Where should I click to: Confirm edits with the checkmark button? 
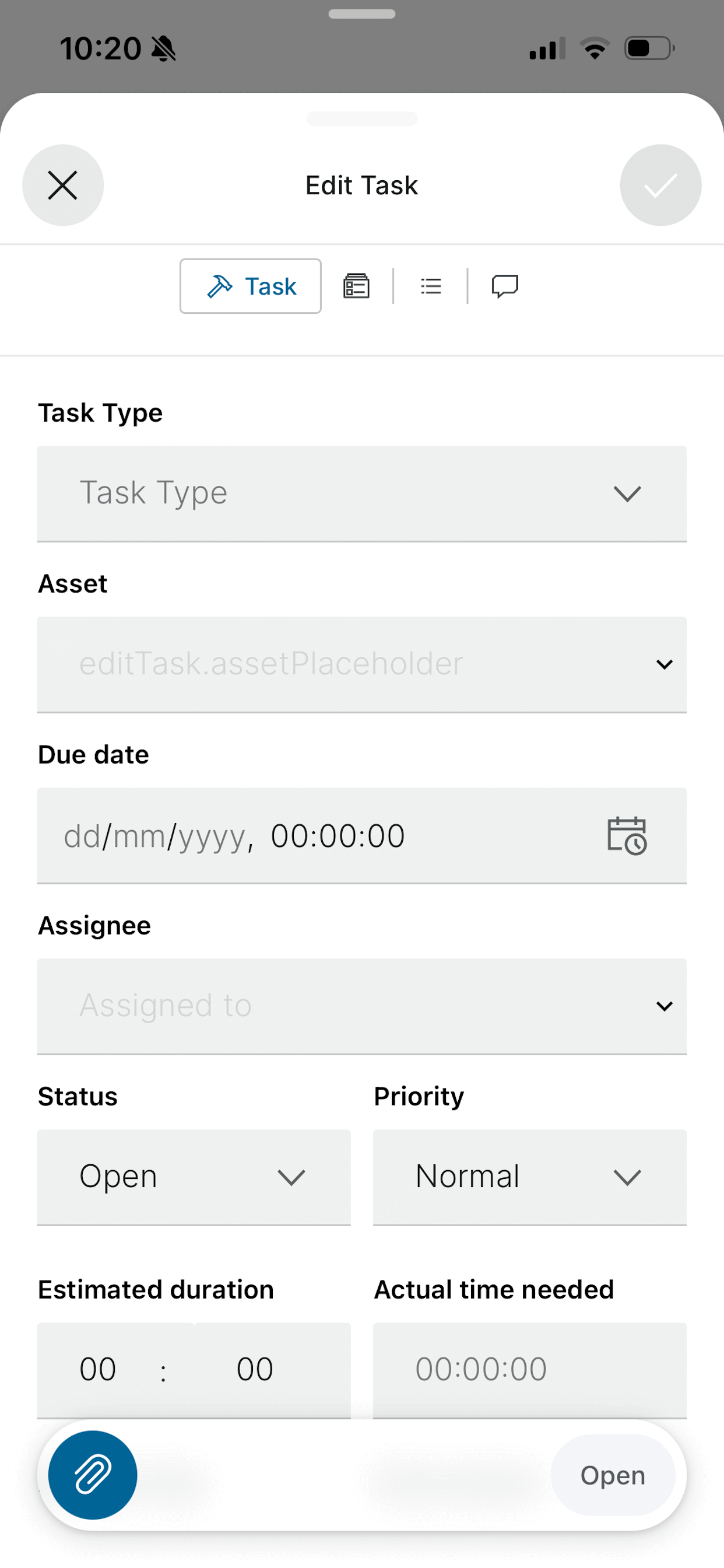coord(660,185)
